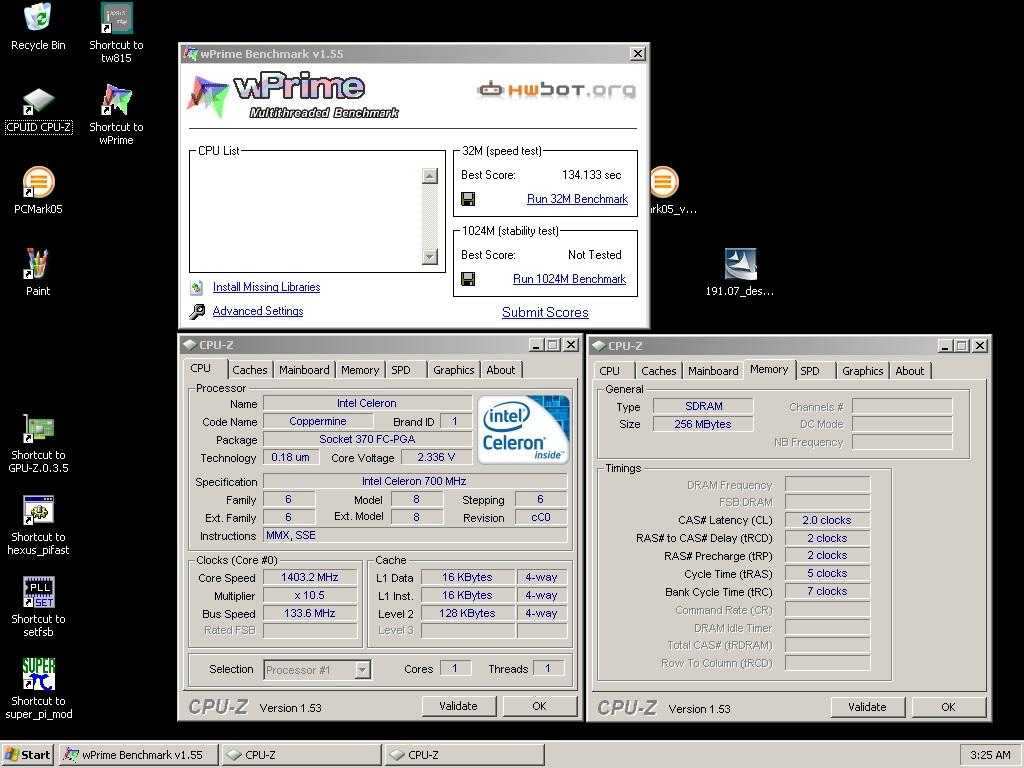Viewport: 1024px width, 768px height.
Task: Run the 32M Benchmark
Action: pos(577,199)
